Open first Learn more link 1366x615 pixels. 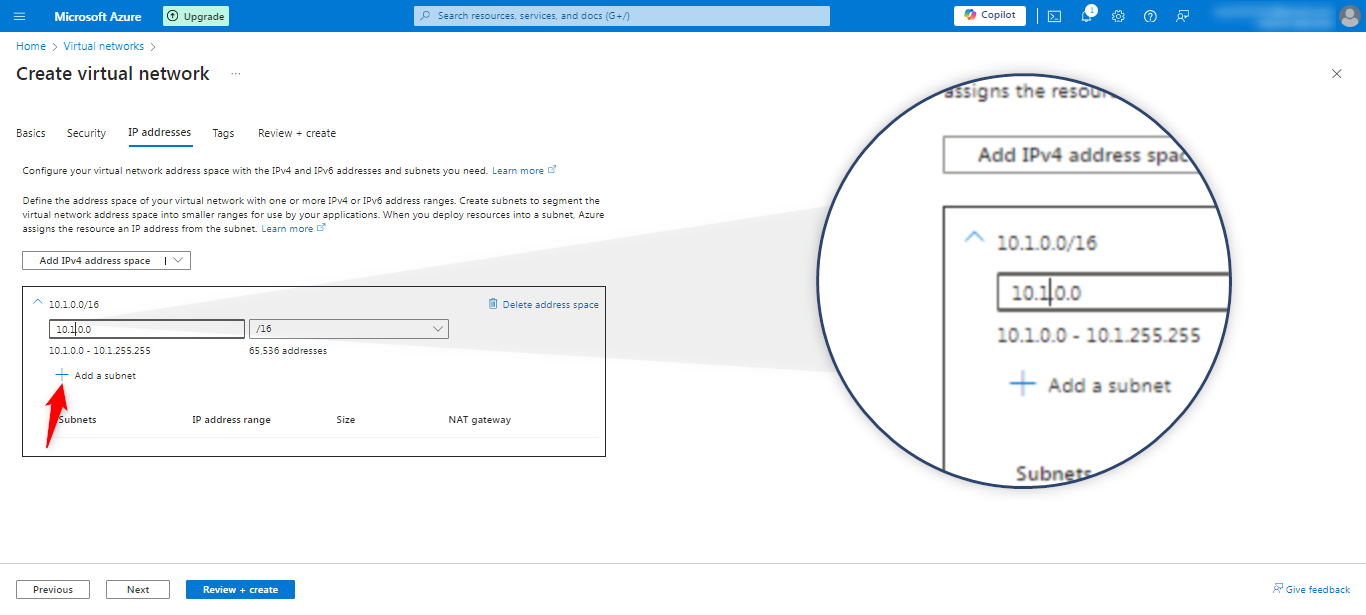(x=524, y=171)
